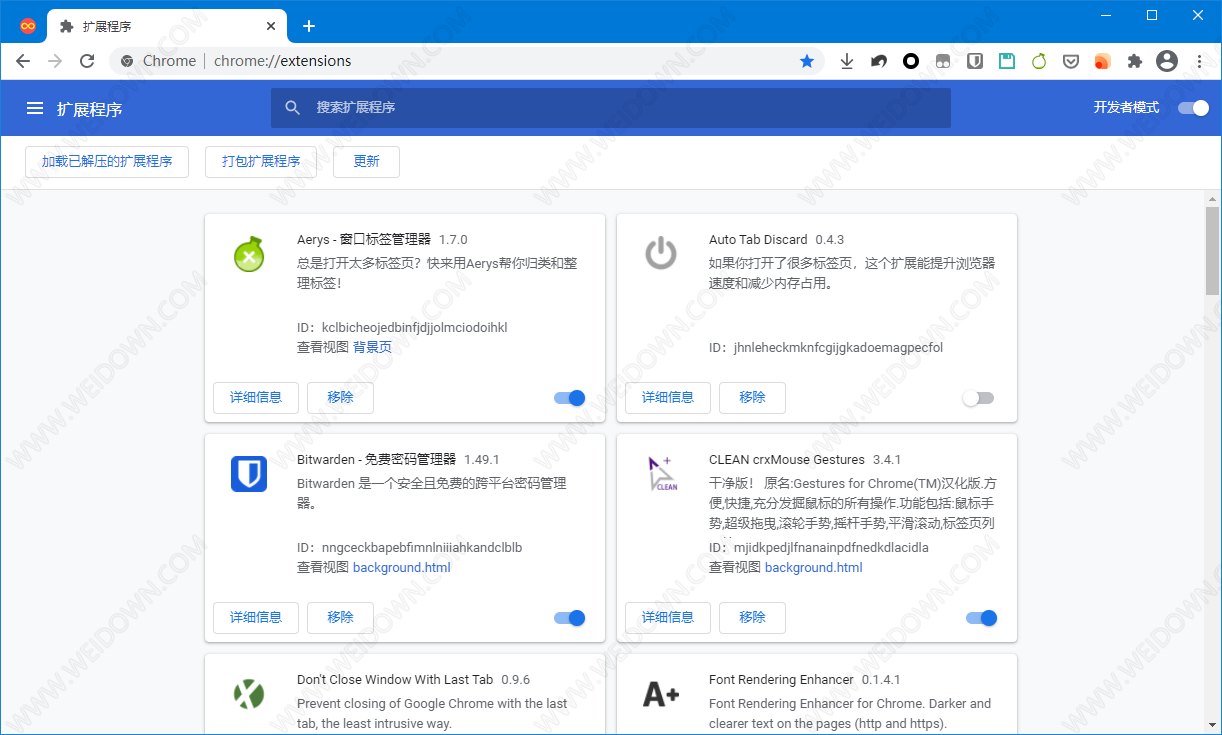Disable the Bitwarden extension toggle

click(570, 618)
